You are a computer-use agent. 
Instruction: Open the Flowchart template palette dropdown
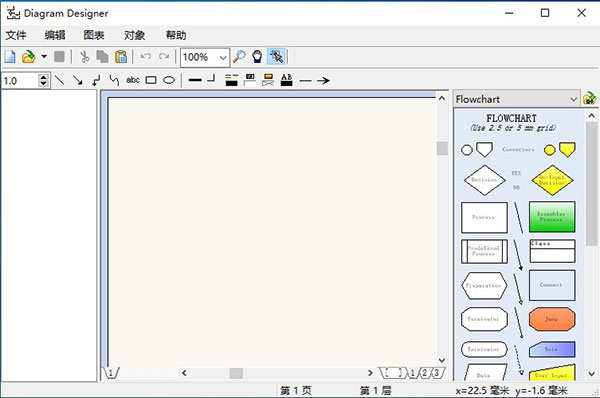coord(517,99)
